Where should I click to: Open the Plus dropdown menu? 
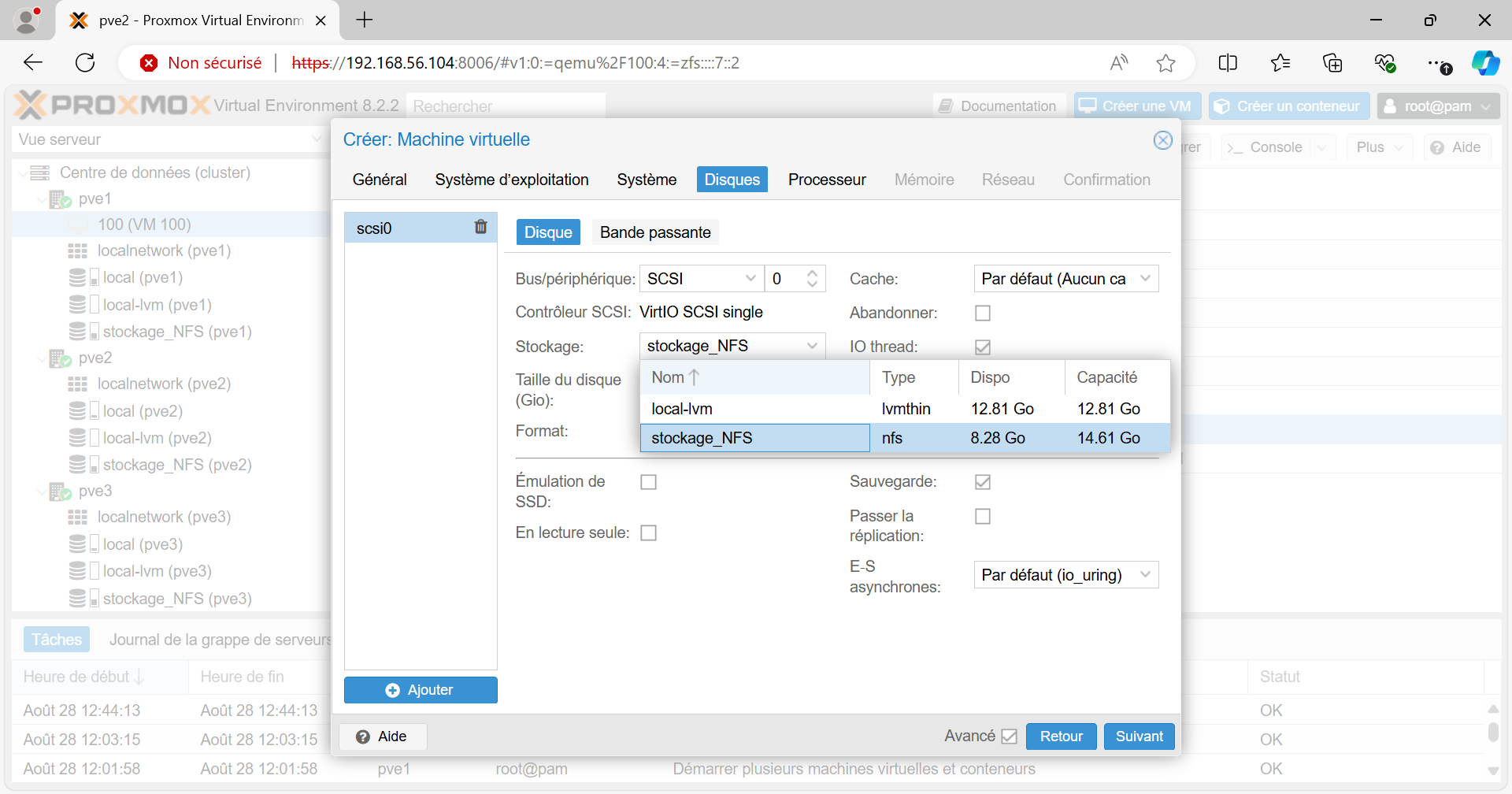pos(1379,147)
